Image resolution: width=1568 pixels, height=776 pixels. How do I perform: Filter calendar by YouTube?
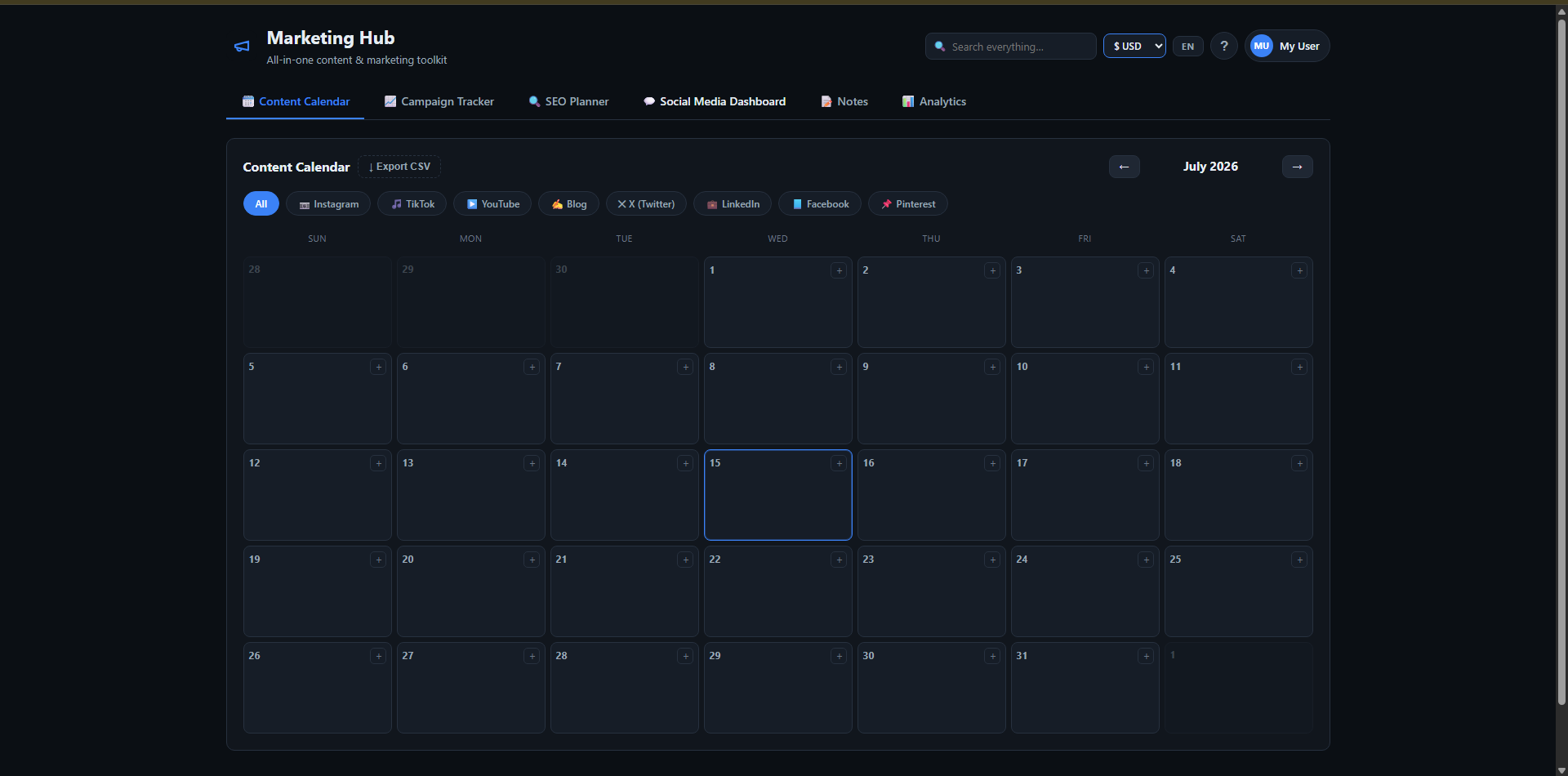(x=492, y=204)
